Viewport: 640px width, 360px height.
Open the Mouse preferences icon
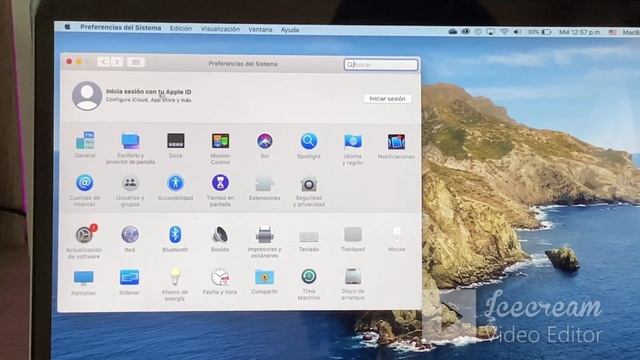[397, 235]
